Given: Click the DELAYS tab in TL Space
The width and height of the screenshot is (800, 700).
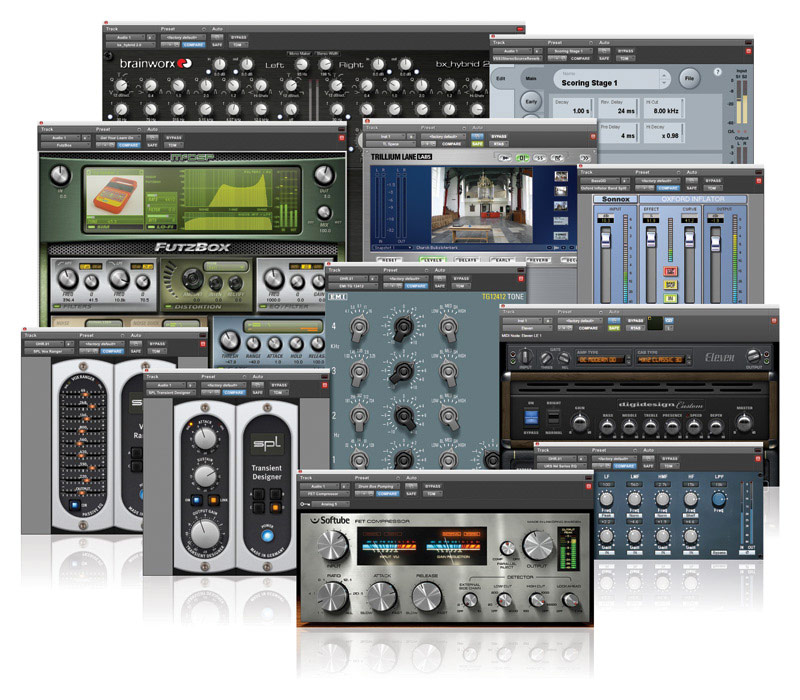Looking at the screenshot, I should pyautogui.click(x=467, y=260).
